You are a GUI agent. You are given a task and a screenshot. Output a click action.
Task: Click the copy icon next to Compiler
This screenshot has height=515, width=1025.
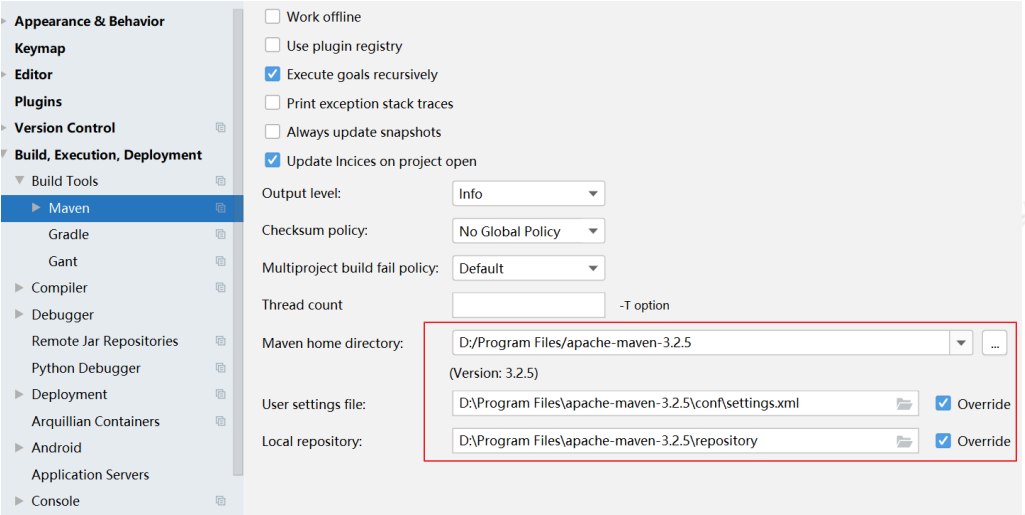pyautogui.click(x=220, y=288)
